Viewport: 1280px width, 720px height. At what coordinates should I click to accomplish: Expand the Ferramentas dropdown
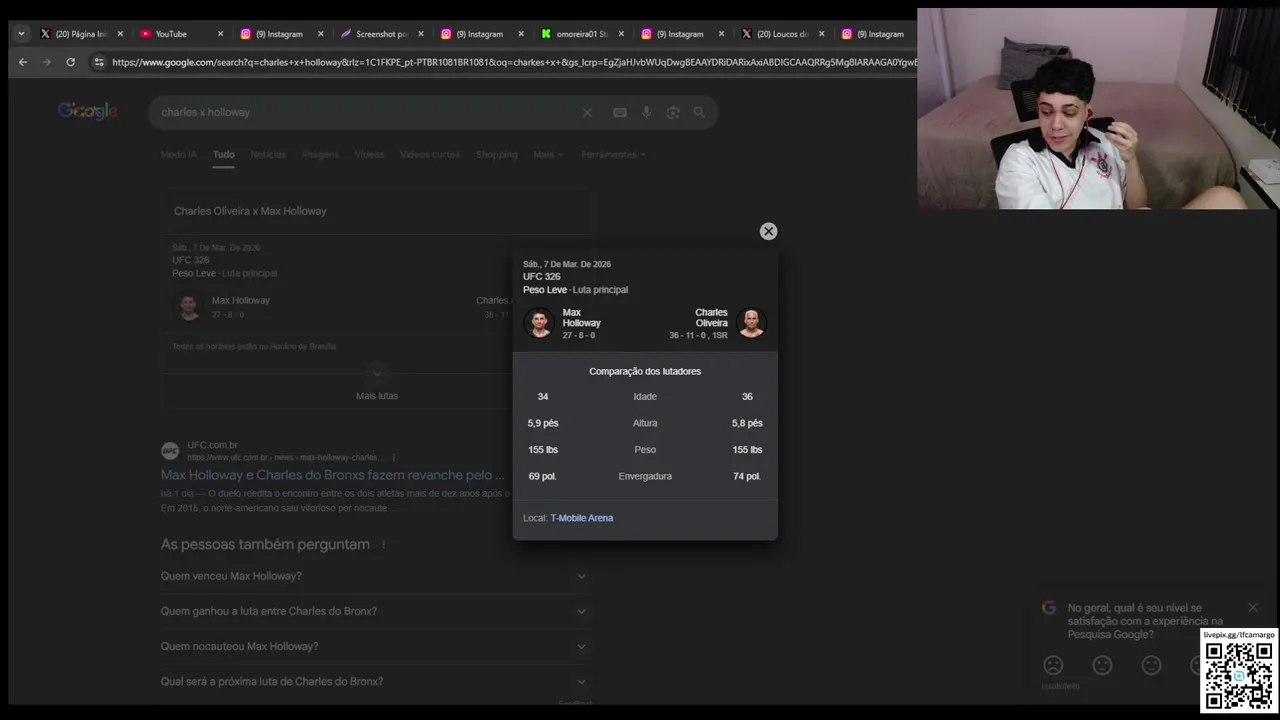coord(613,155)
